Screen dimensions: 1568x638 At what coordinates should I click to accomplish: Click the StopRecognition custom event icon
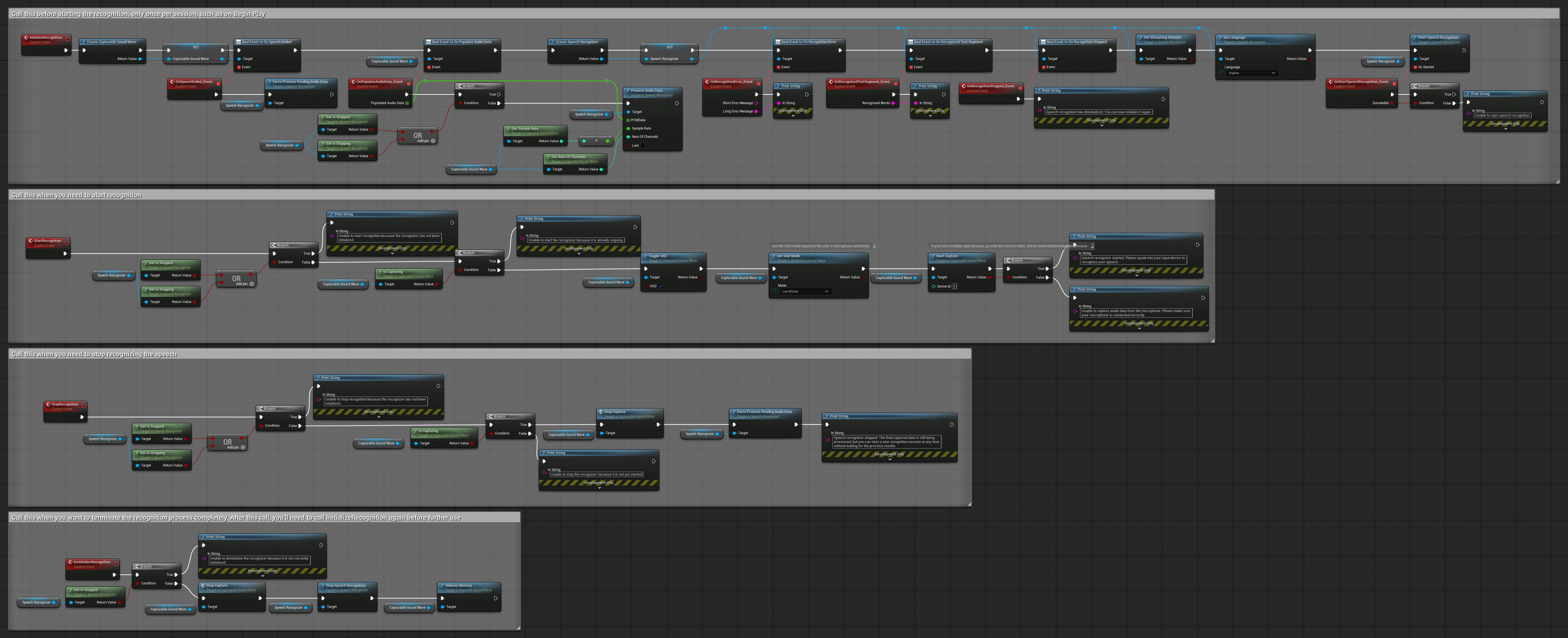tap(48, 404)
